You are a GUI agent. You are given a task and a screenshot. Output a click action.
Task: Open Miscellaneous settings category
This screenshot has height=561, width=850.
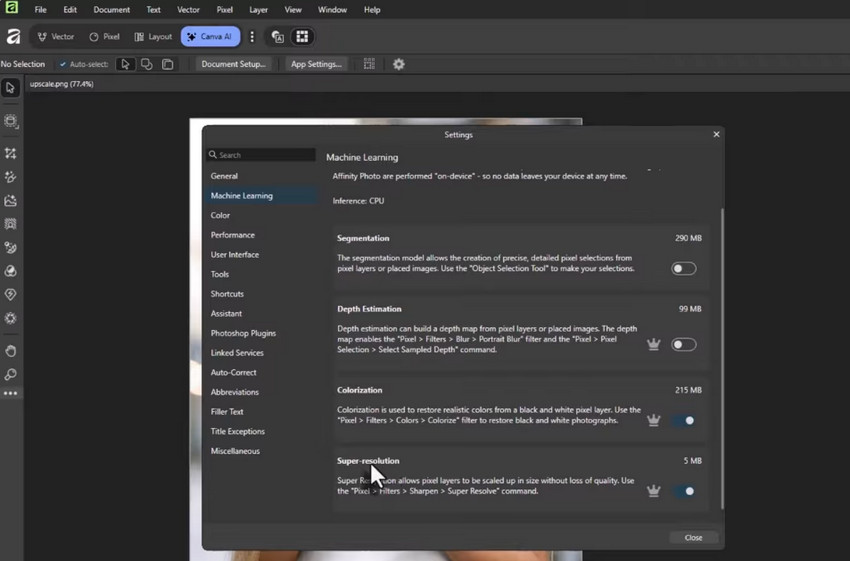[x=235, y=452]
